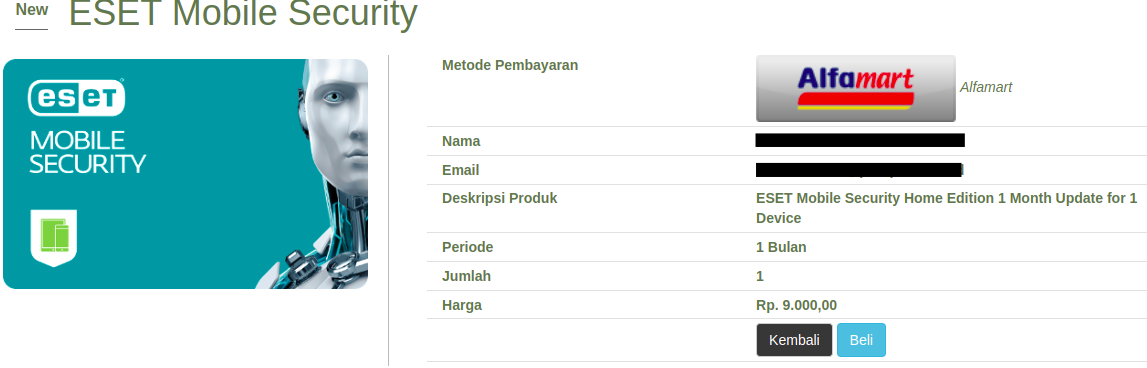Select the Alfamart payment logo

click(x=856, y=88)
